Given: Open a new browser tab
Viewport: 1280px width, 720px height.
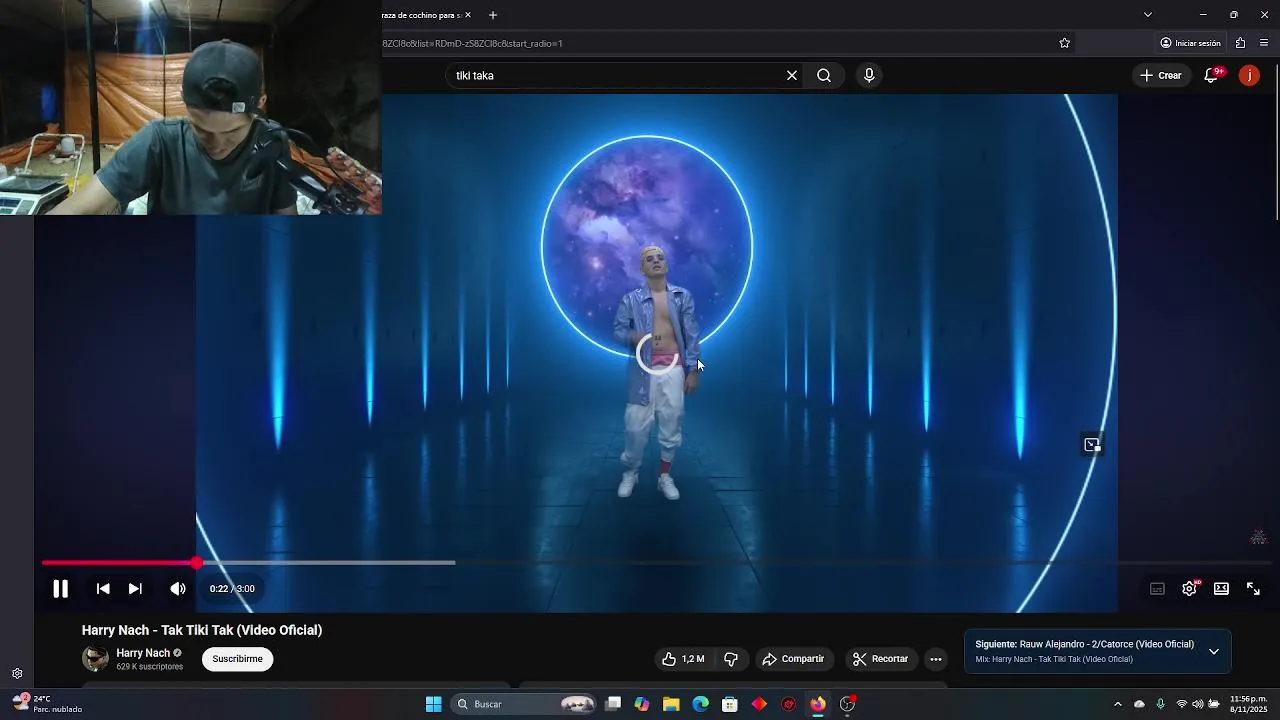Looking at the screenshot, I should pyautogui.click(x=492, y=15).
